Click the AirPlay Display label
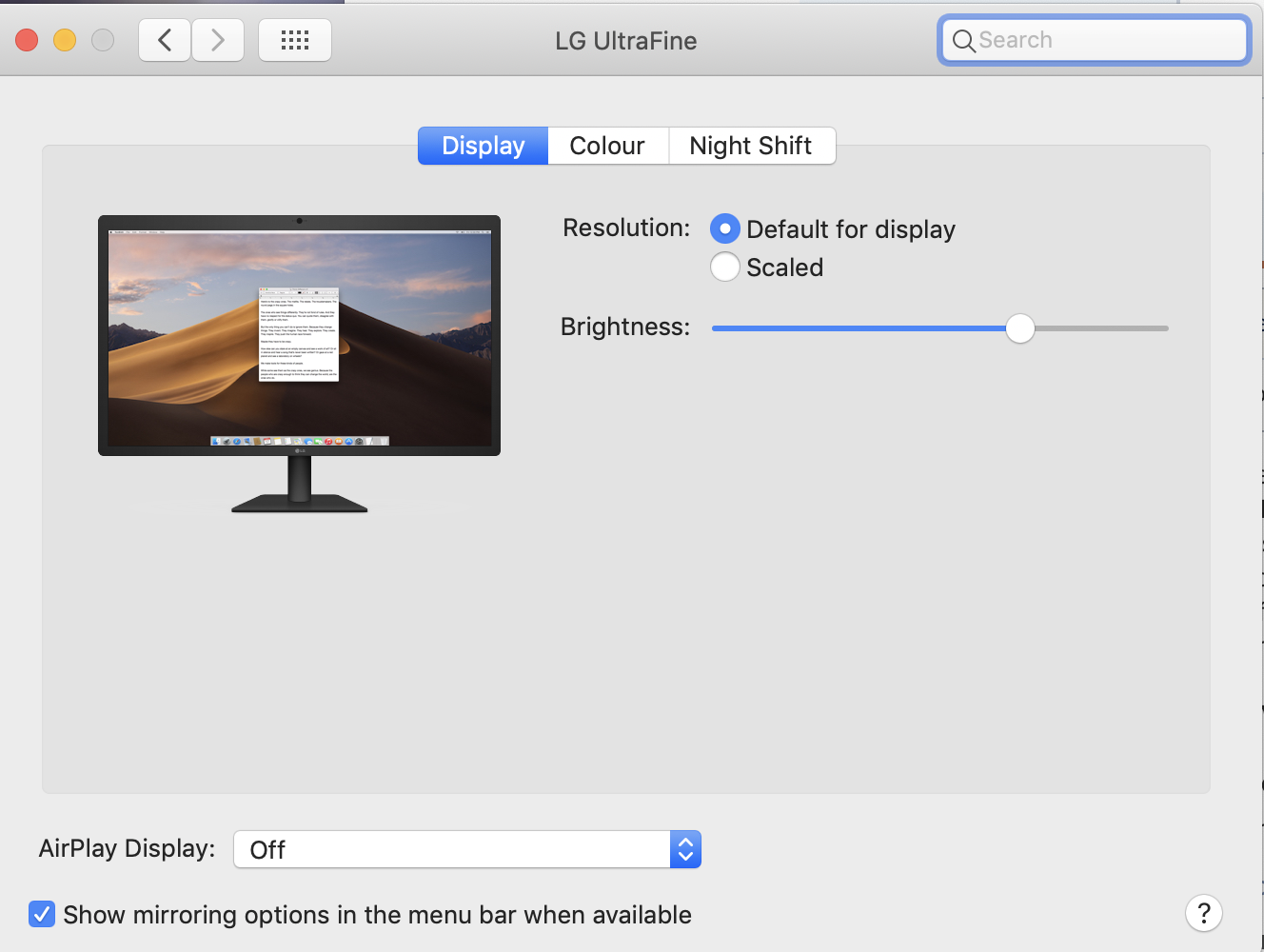This screenshot has height=952, width=1264. (x=128, y=848)
